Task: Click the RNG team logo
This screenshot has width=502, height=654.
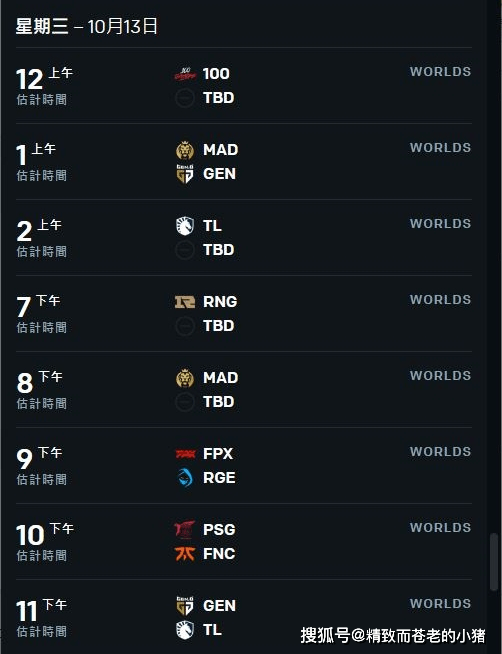Action: coord(185,302)
